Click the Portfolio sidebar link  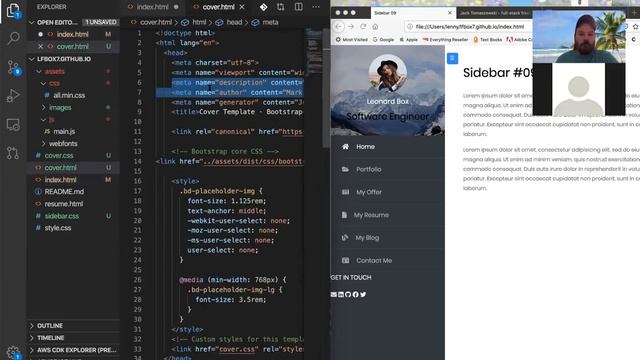point(369,169)
